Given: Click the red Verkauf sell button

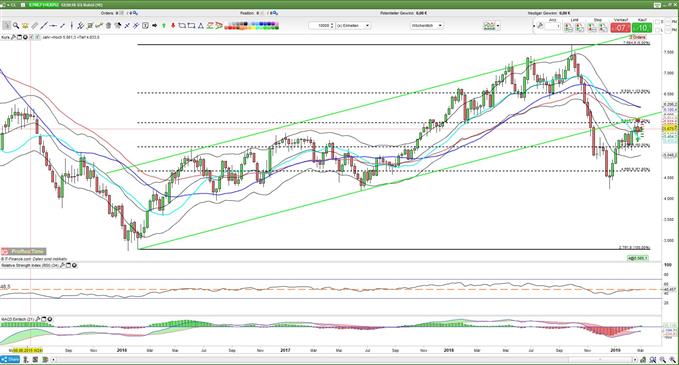Looking at the screenshot, I should (621, 28).
